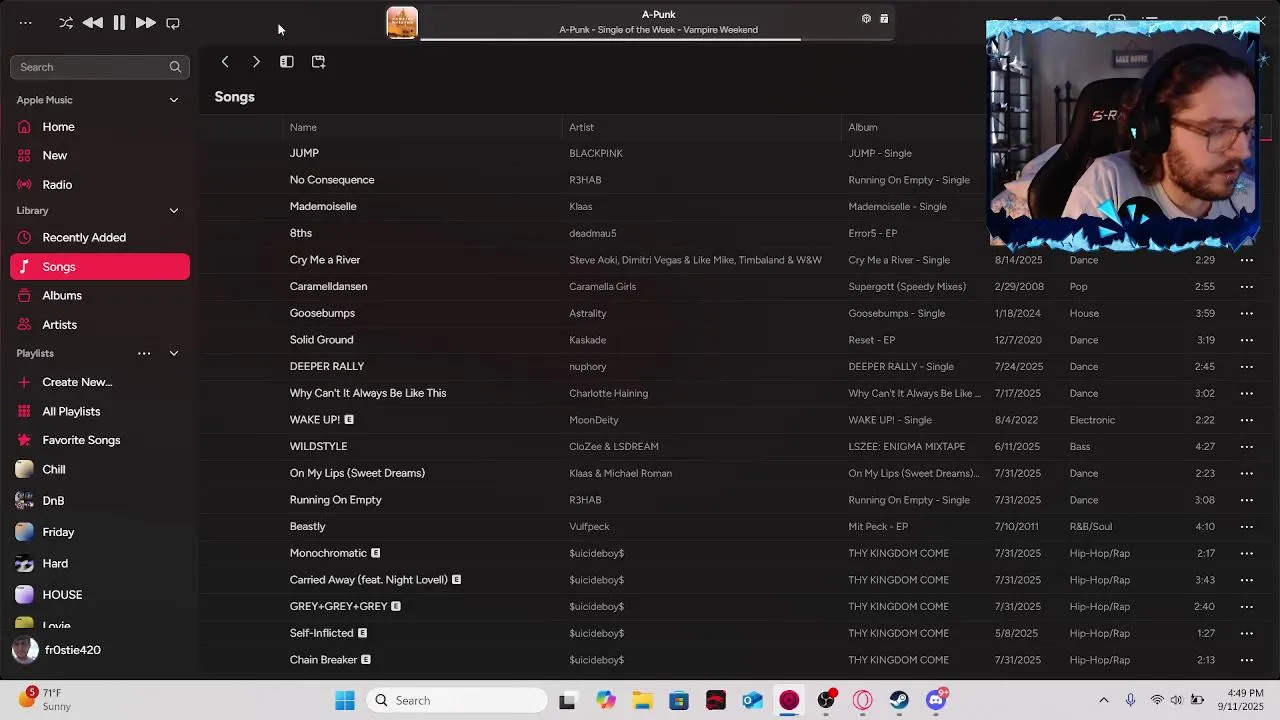
Task: Seek within the A-Punk progress bar
Action: 656,39
